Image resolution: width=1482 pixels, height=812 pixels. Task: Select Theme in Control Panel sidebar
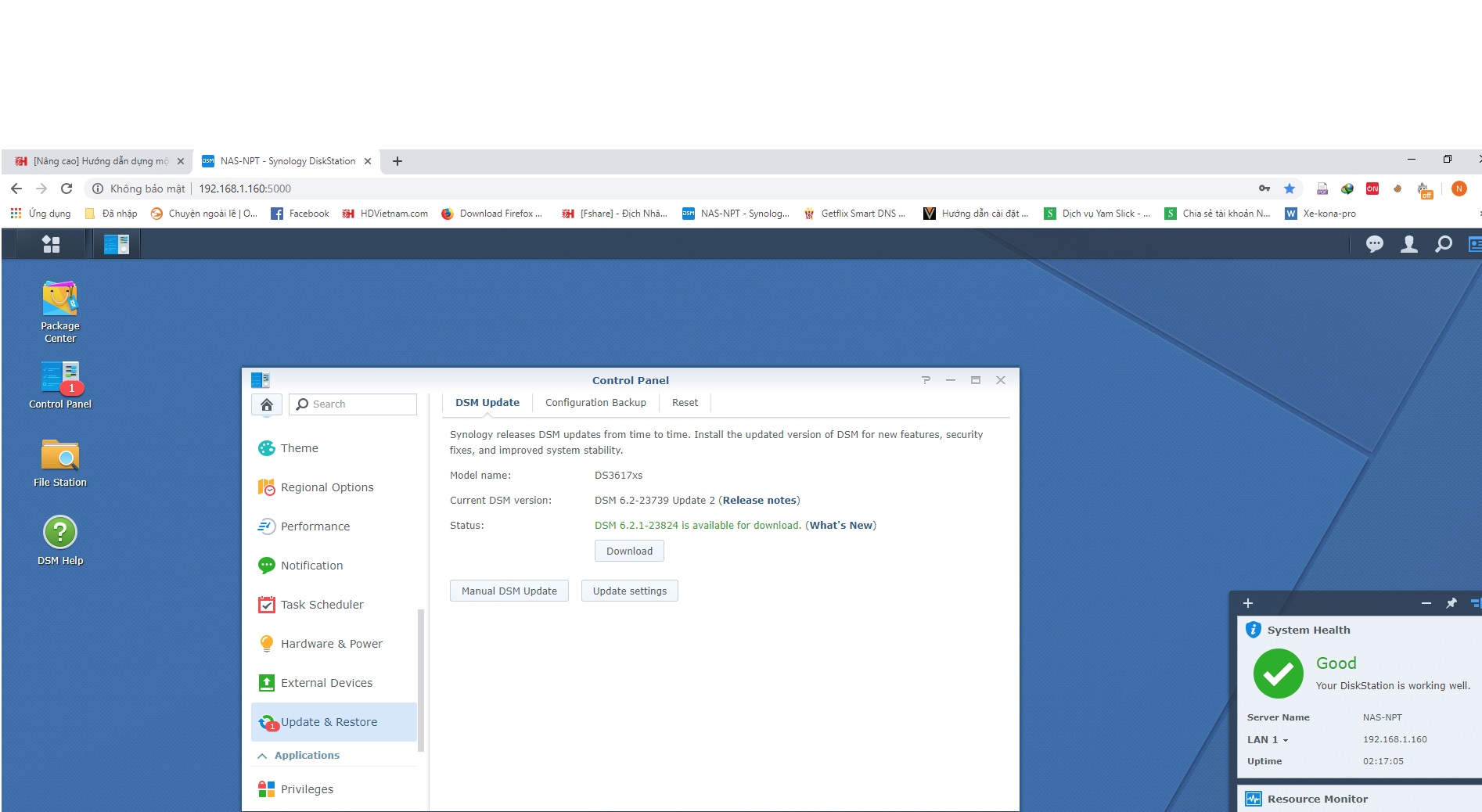[334, 448]
